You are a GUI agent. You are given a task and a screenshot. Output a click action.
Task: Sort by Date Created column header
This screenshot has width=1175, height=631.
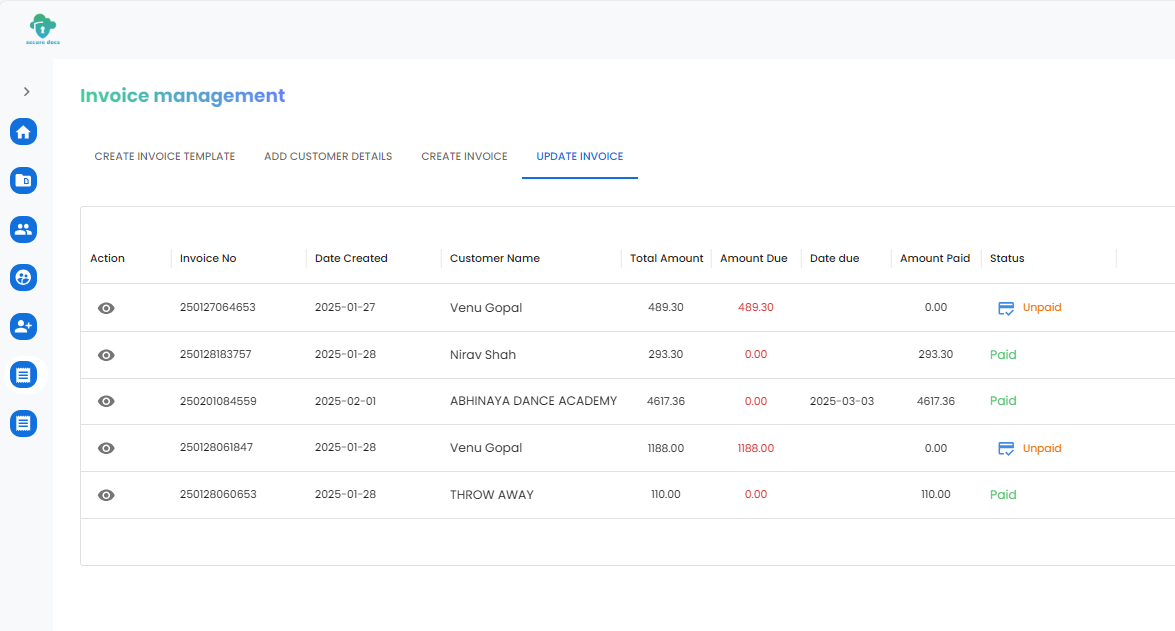(x=351, y=259)
